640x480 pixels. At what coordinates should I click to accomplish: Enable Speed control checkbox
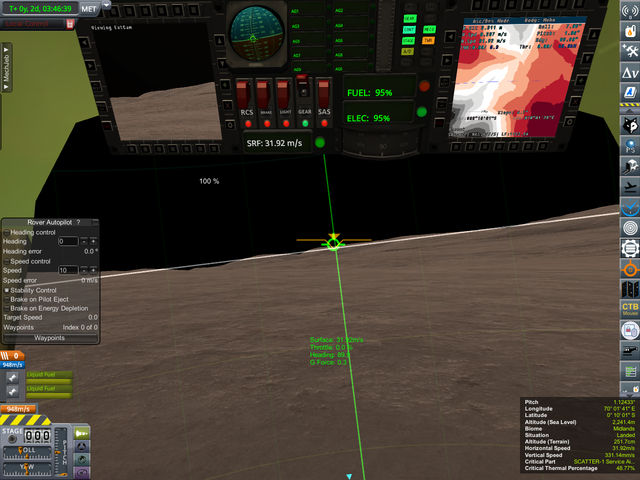7,262
